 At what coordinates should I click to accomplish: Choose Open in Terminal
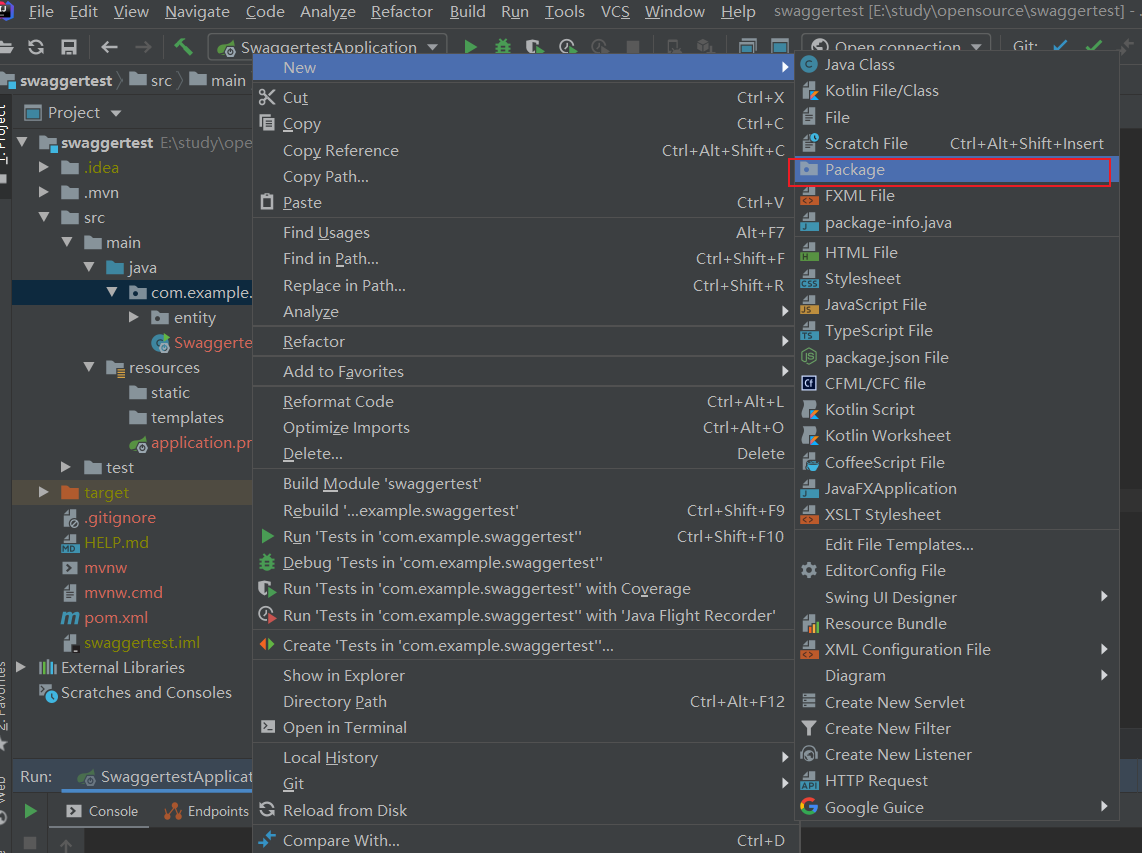523,728
